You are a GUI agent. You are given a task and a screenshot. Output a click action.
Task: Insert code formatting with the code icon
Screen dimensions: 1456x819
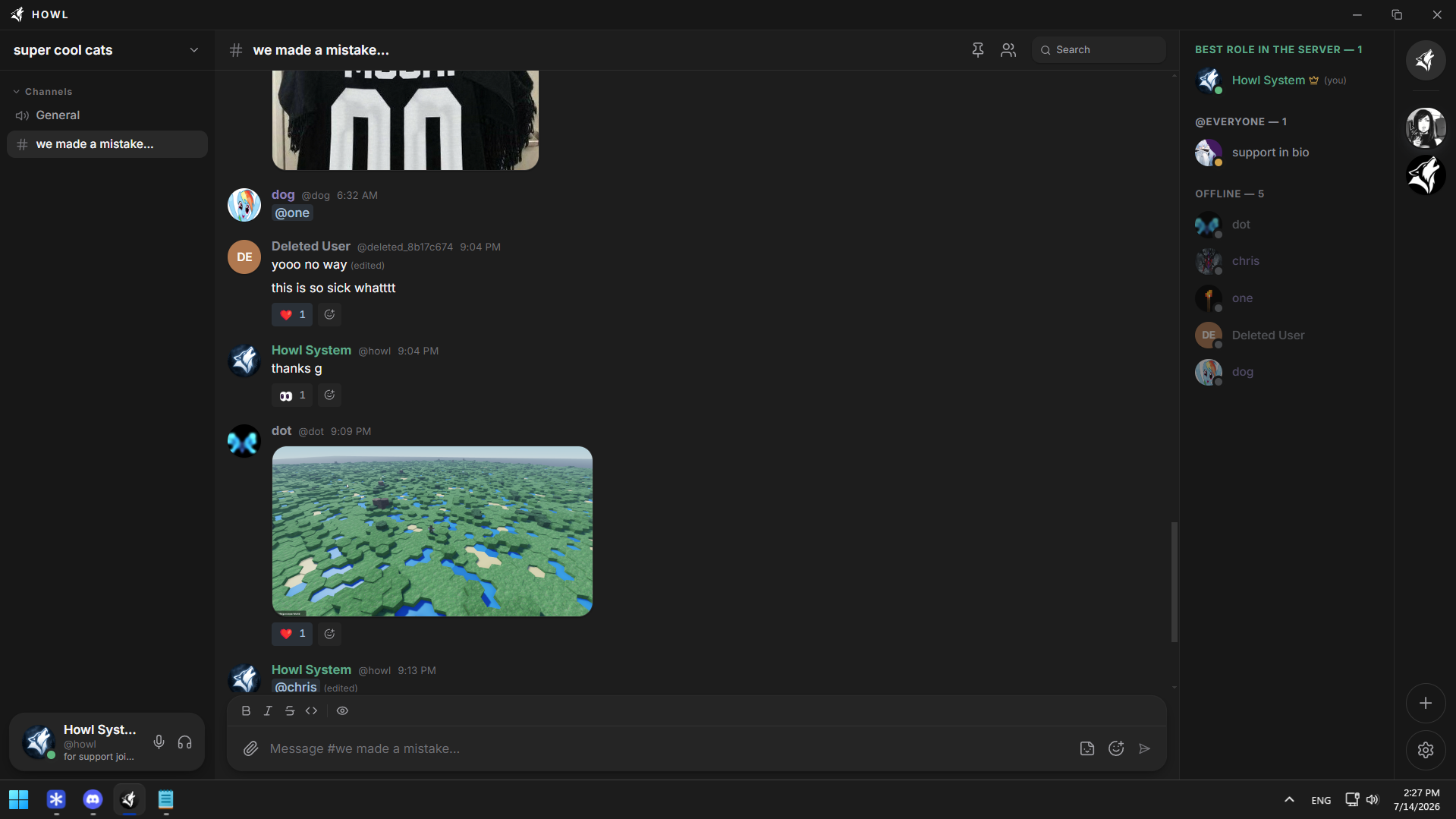311,711
